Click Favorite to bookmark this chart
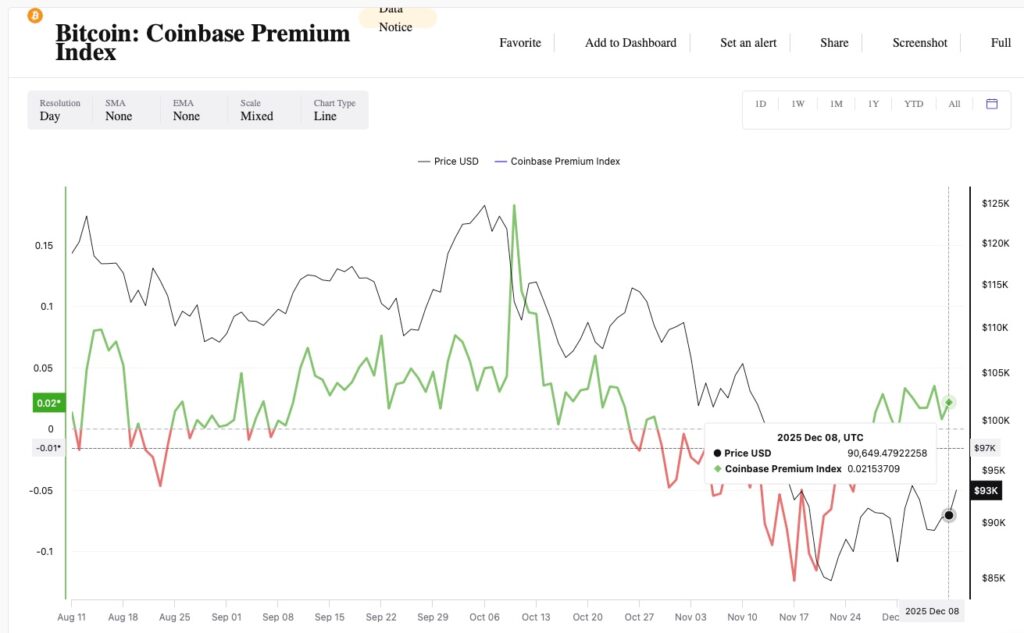 coord(520,43)
